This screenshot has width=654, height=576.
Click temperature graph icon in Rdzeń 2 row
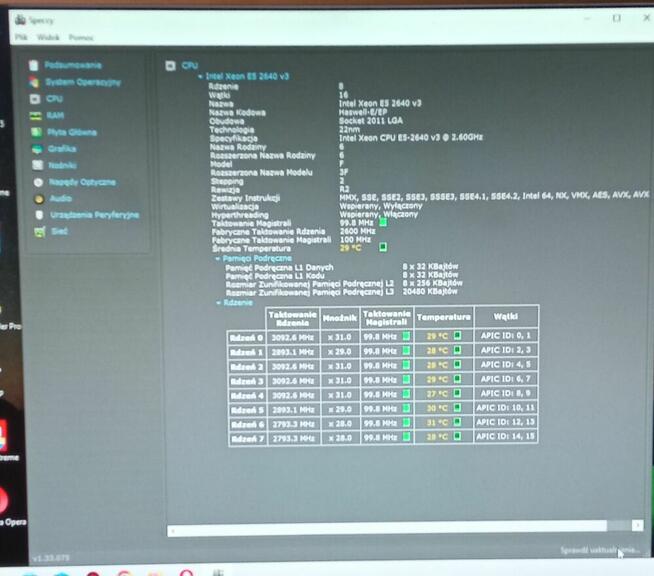[458, 364]
